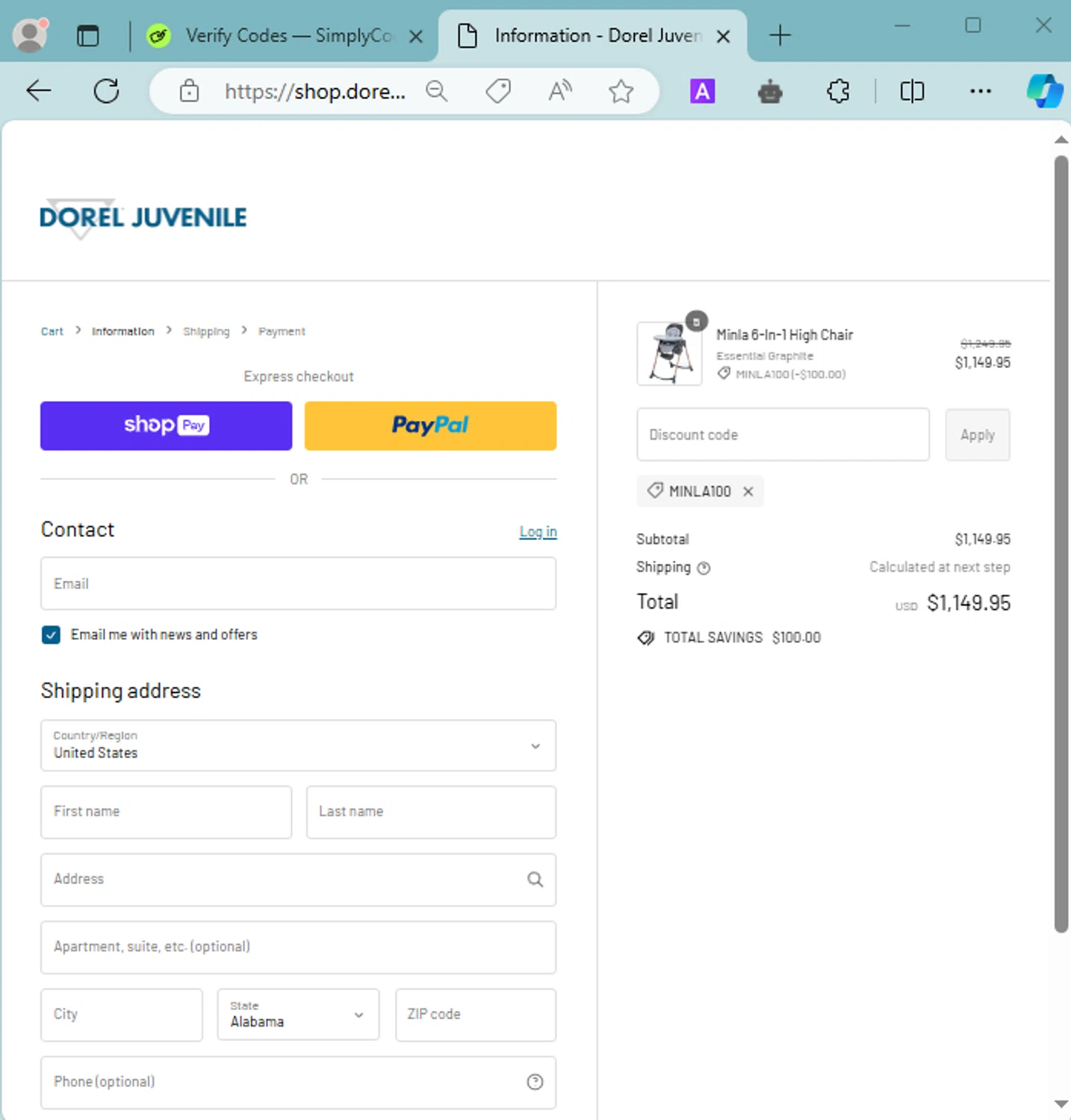Start Read aloud from address bar
The width and height of the screenshot is (1071, 1120).
(x=560, y=91)
